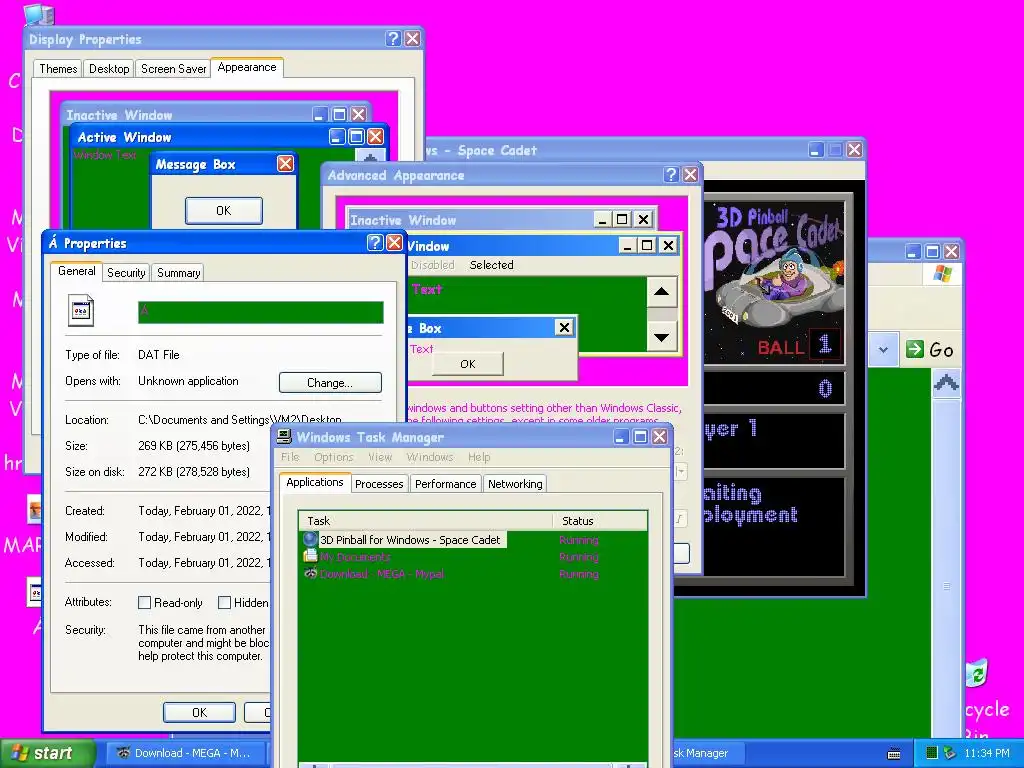This screenshot has width=1024, height=768.
Task: Select the Download - MEGA - Mypal task row
Action: point(472,573)
